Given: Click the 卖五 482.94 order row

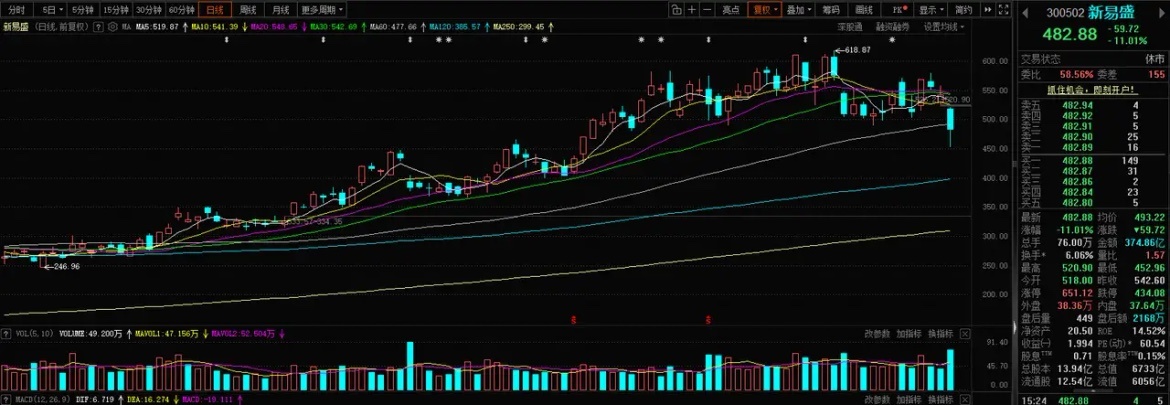Looking at the screenshot, I should pos(1092,106).
